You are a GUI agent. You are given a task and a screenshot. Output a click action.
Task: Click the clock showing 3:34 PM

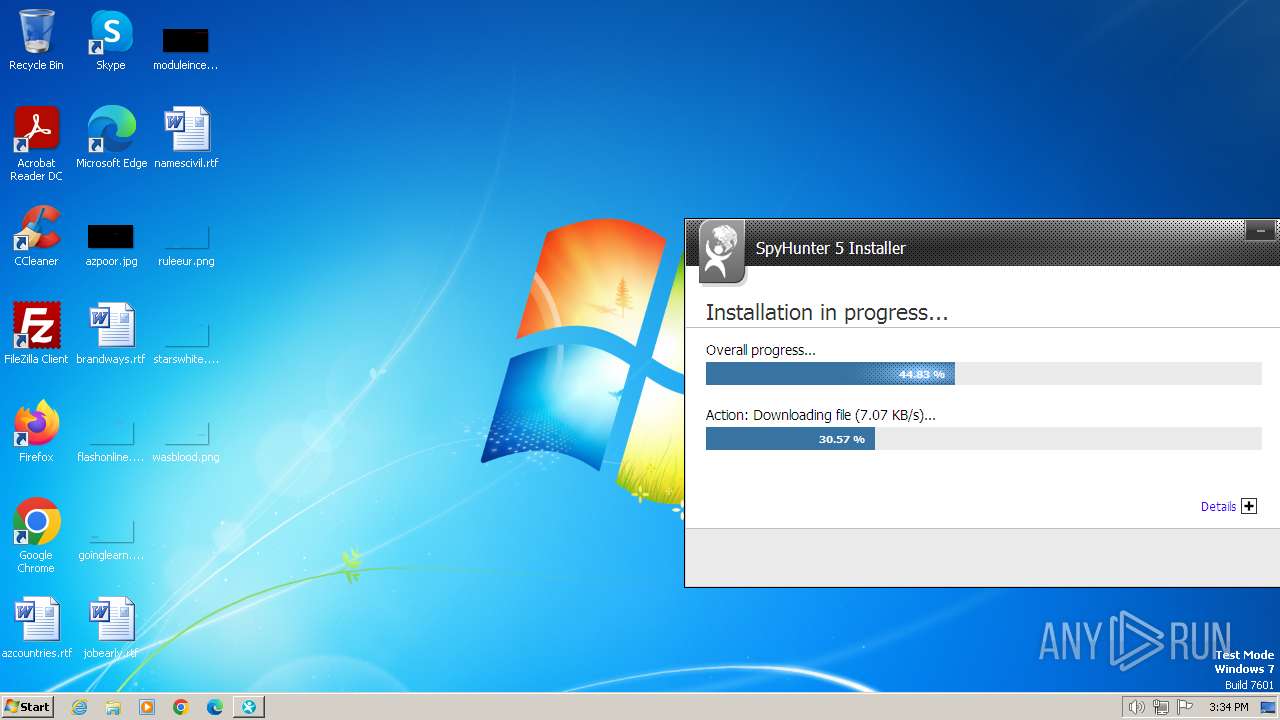pyautogui.click(x=1228, y=707)
